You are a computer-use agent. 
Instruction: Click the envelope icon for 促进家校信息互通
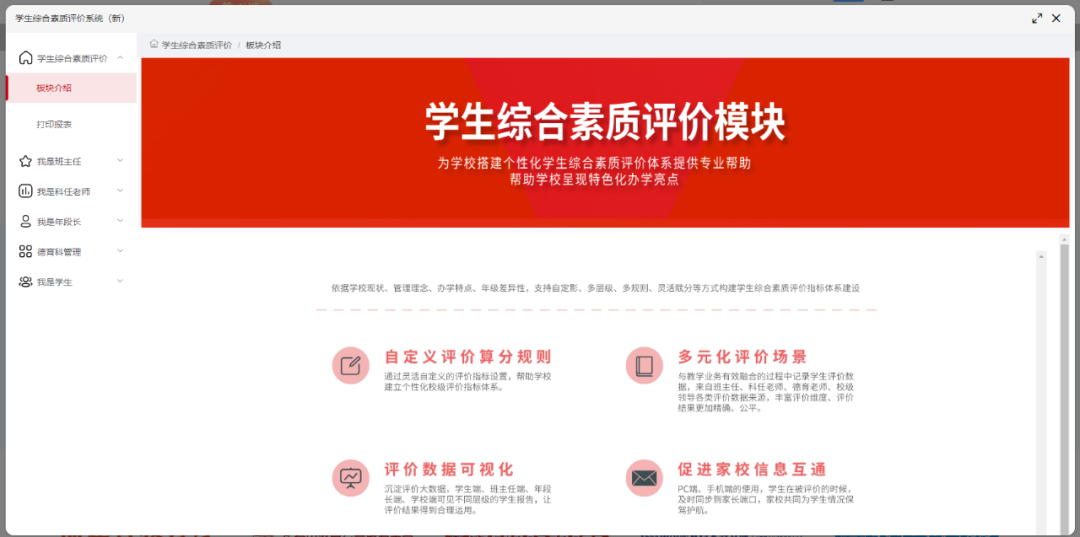(x=644, y=478)
